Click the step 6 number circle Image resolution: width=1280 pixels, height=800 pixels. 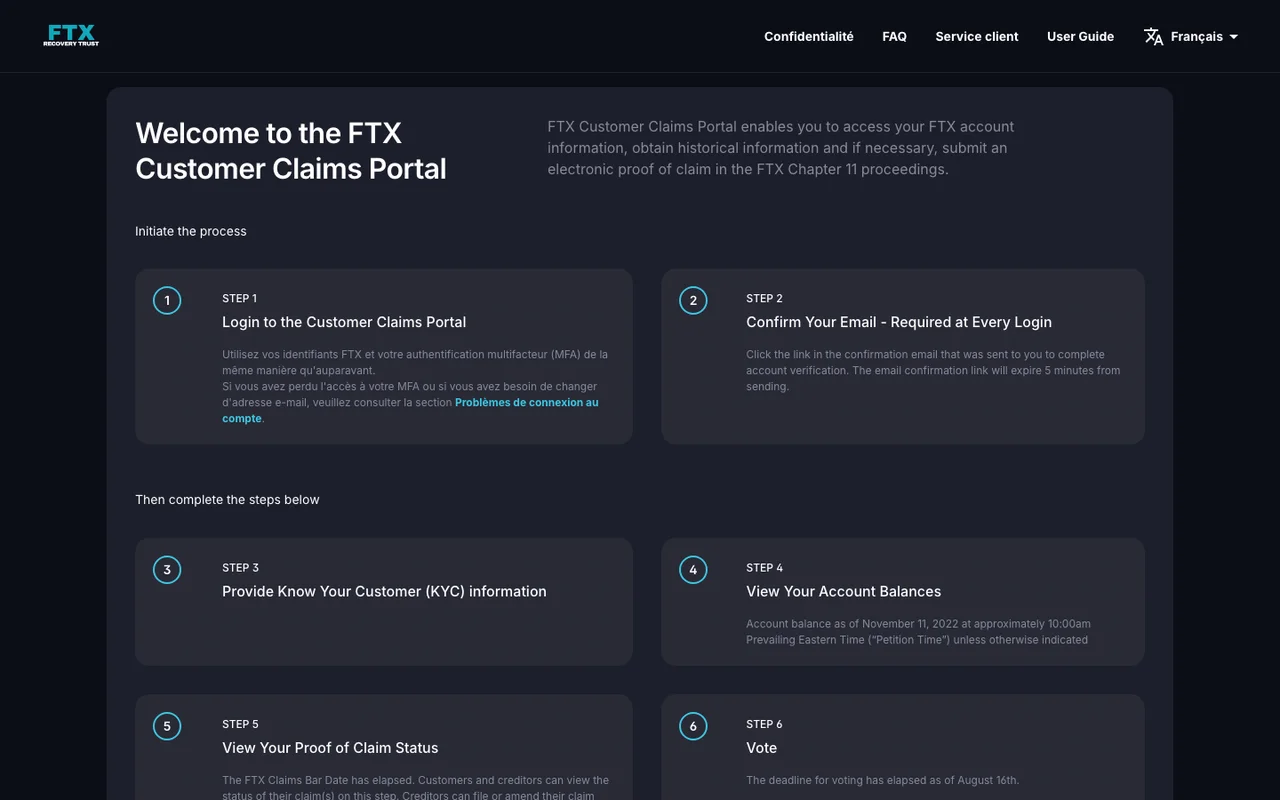pos(693,726)
